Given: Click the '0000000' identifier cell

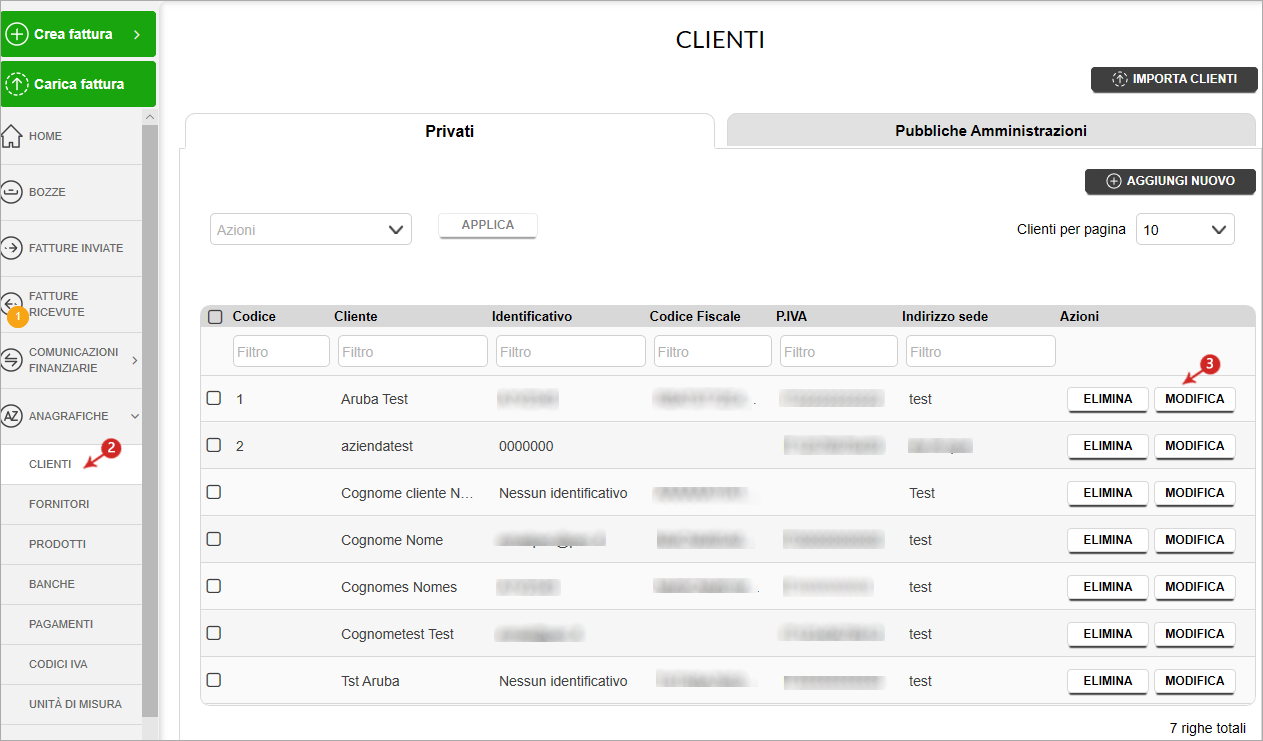Looking at the screenshot, I should (x=526, y=446).
